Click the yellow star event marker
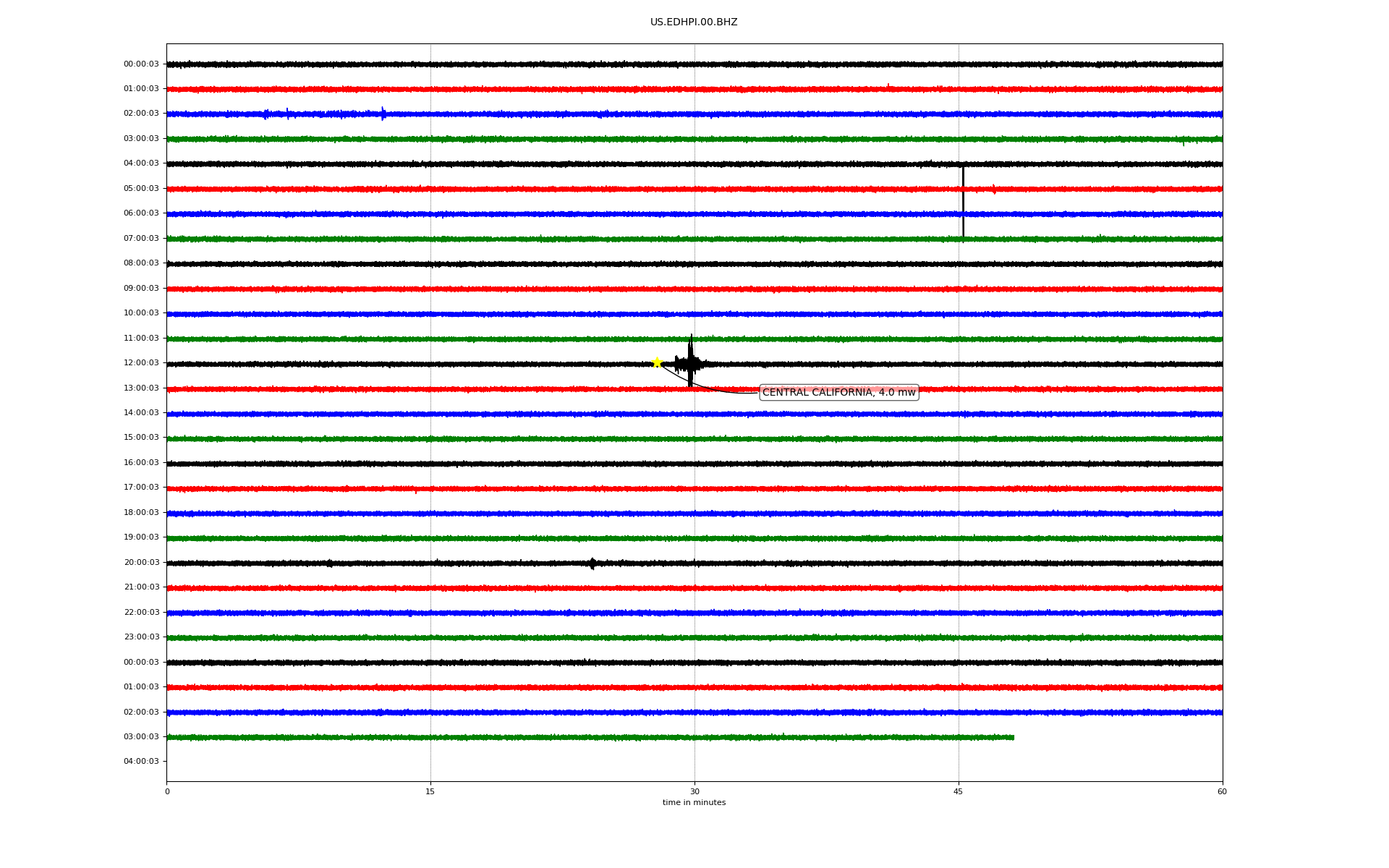Viewport: 1389px width, 868px height. tap(657, 362)
